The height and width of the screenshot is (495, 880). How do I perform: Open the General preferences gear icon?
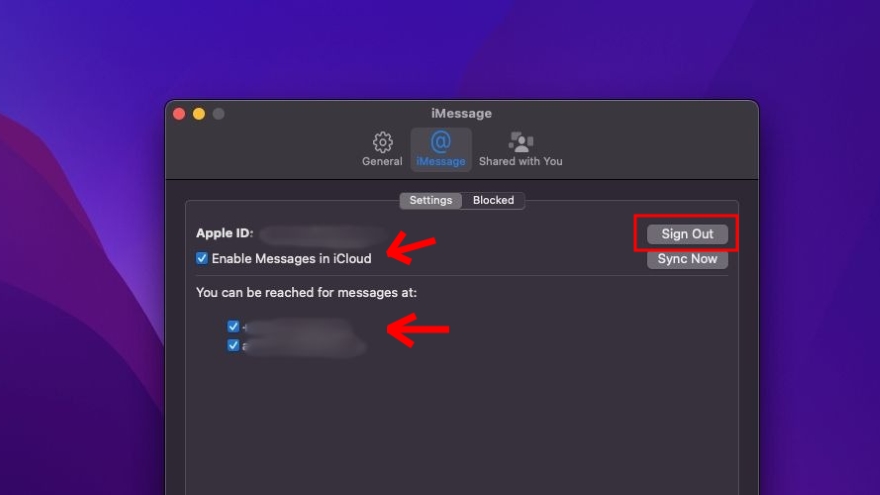point(382,143)
